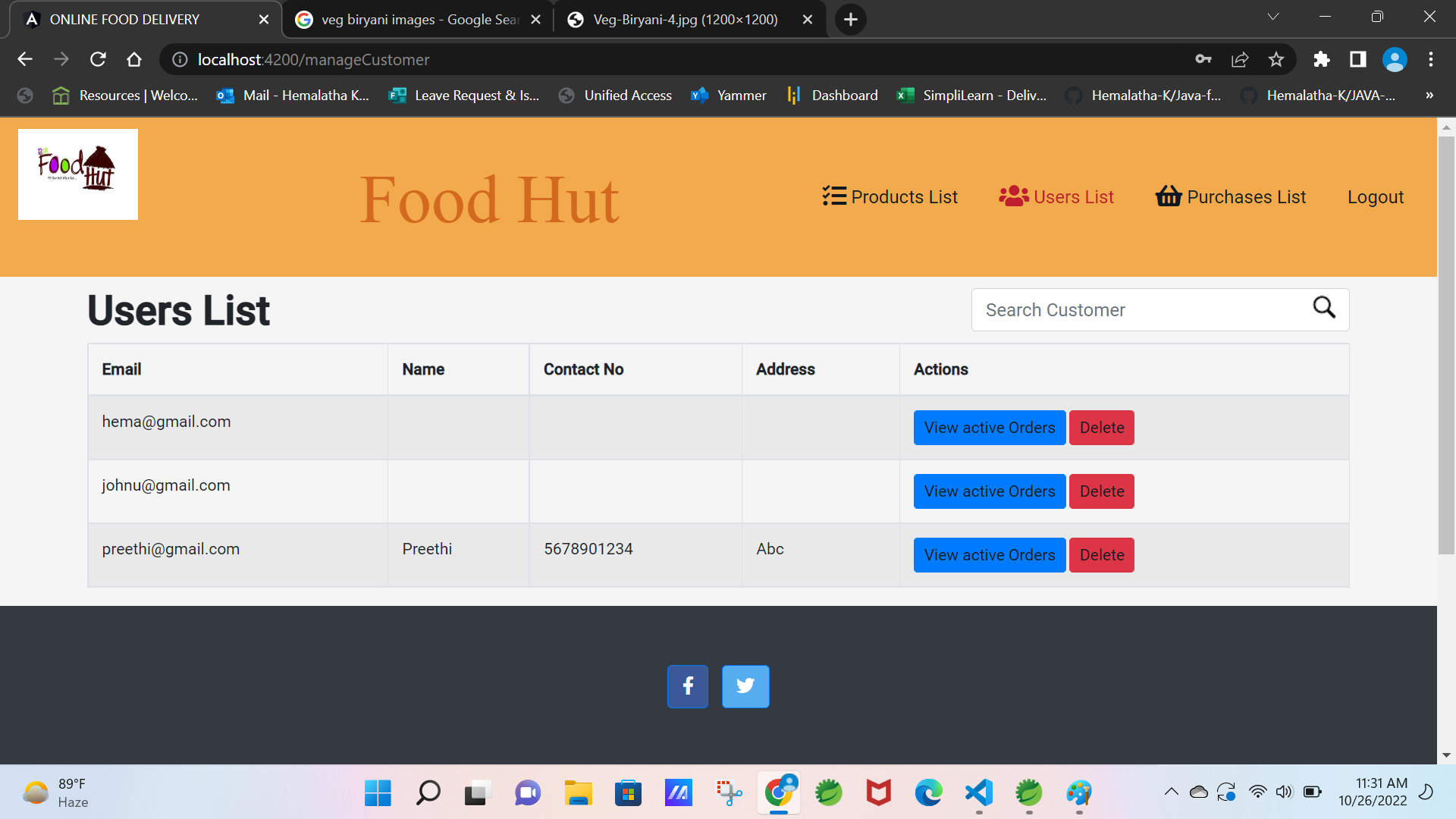1456x819 pixels.
Task: Open Products List menu item
Action: 890,197
